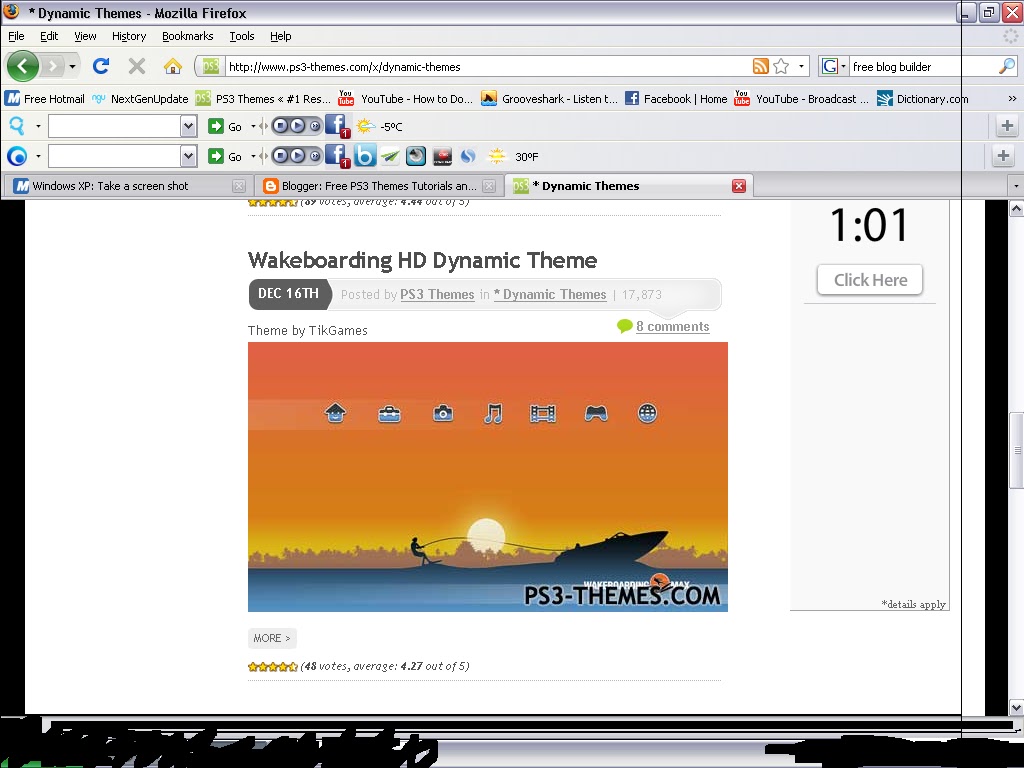Open the back/forward history dropdown arrow
Screen dimensions: 1024x768
72,66
